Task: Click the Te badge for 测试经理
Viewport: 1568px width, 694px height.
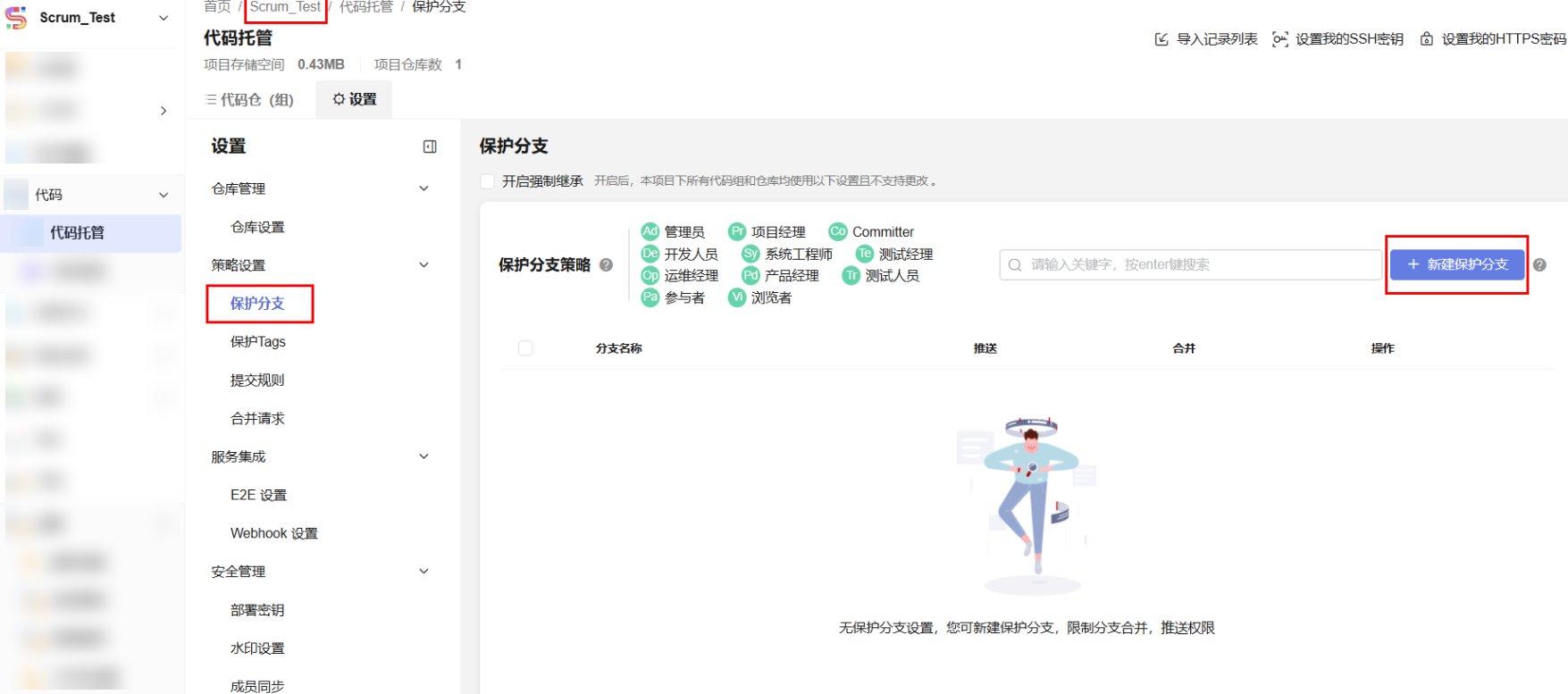Action: pyautogui.click(x=865, y=254)
